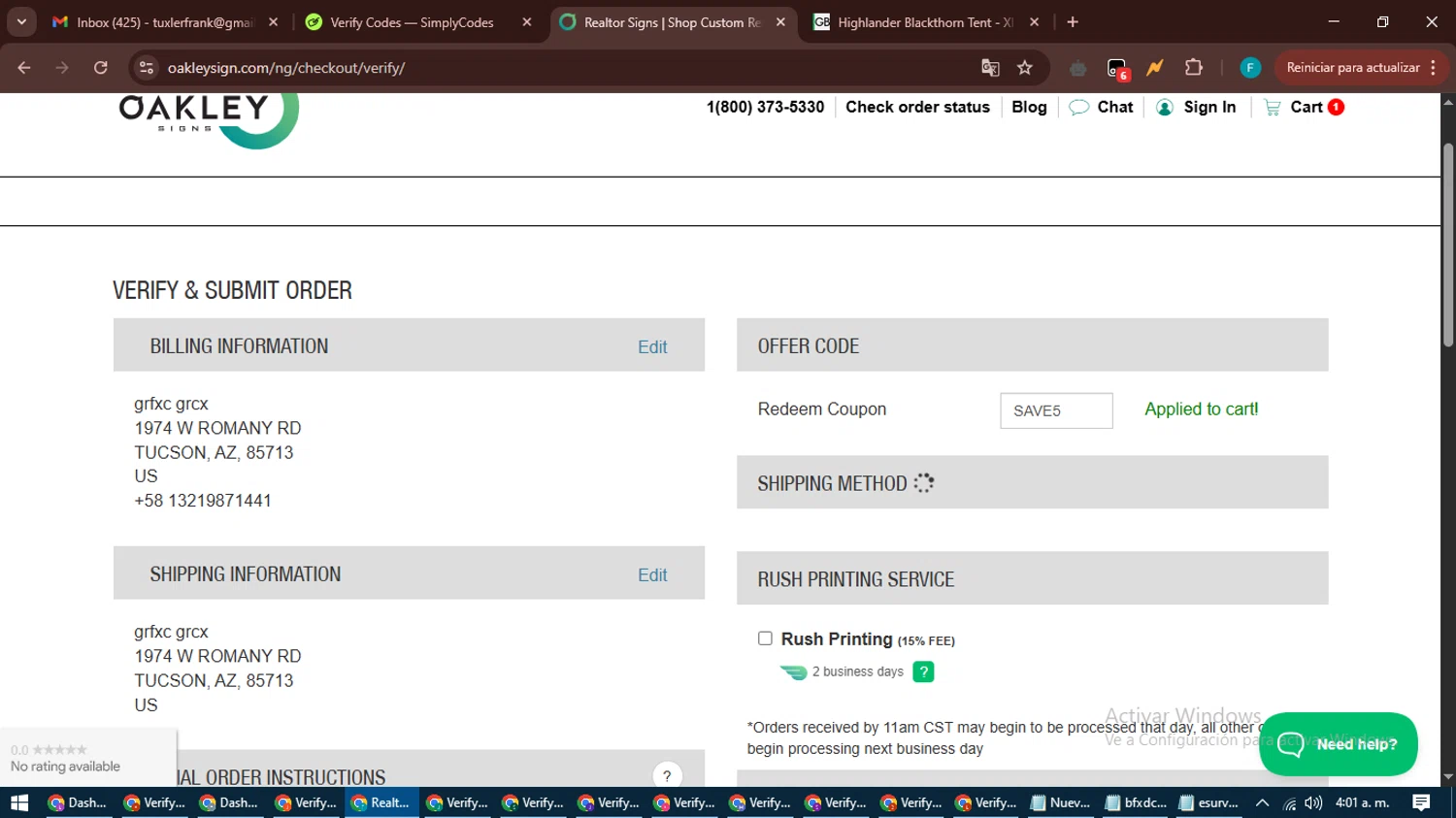Image resolution: width=1456 pixels, height=818 pixels.
Task: Open the bfxdc... taskbar item
Action: click(1136, 802)
